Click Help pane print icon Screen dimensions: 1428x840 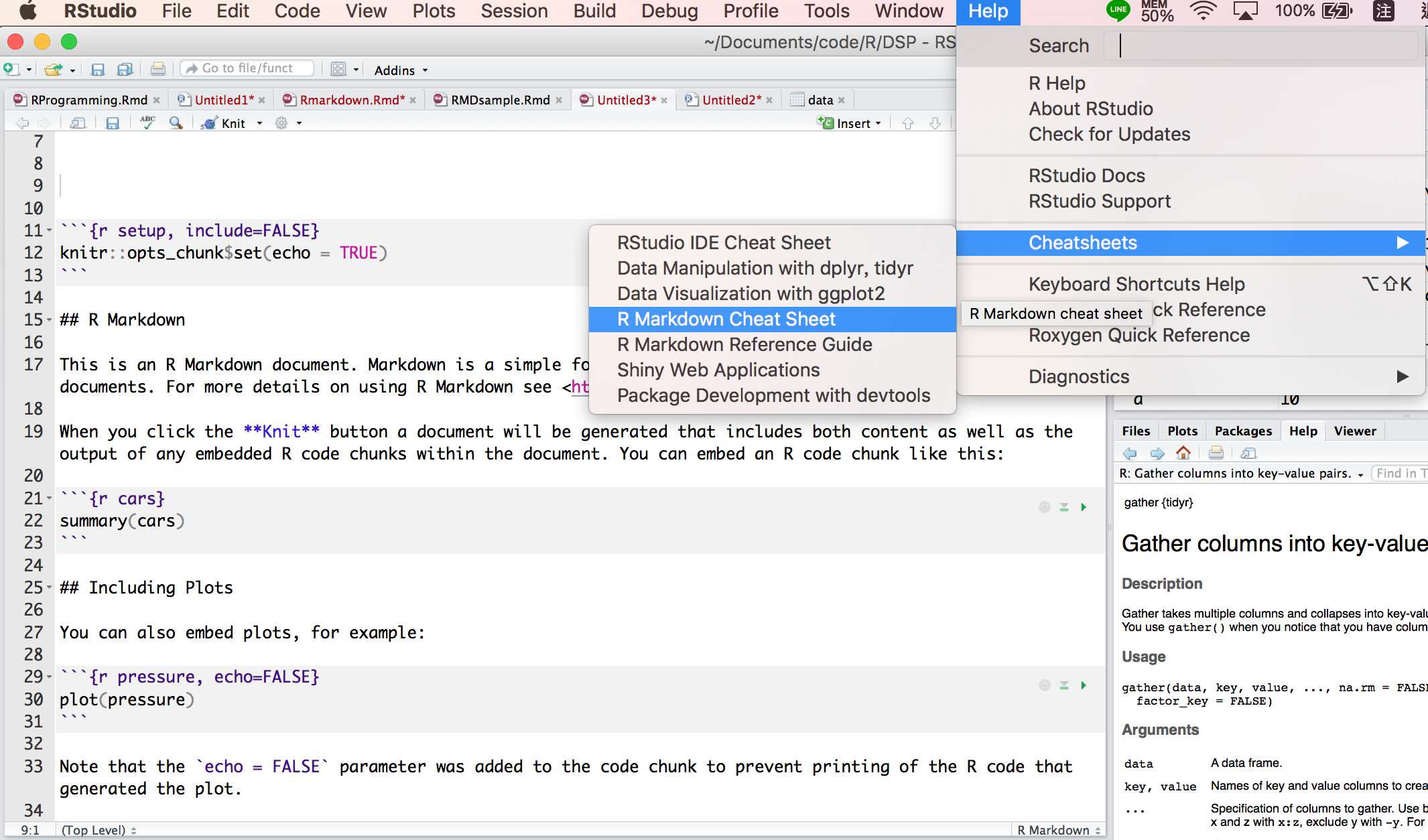click(1216, 453)
